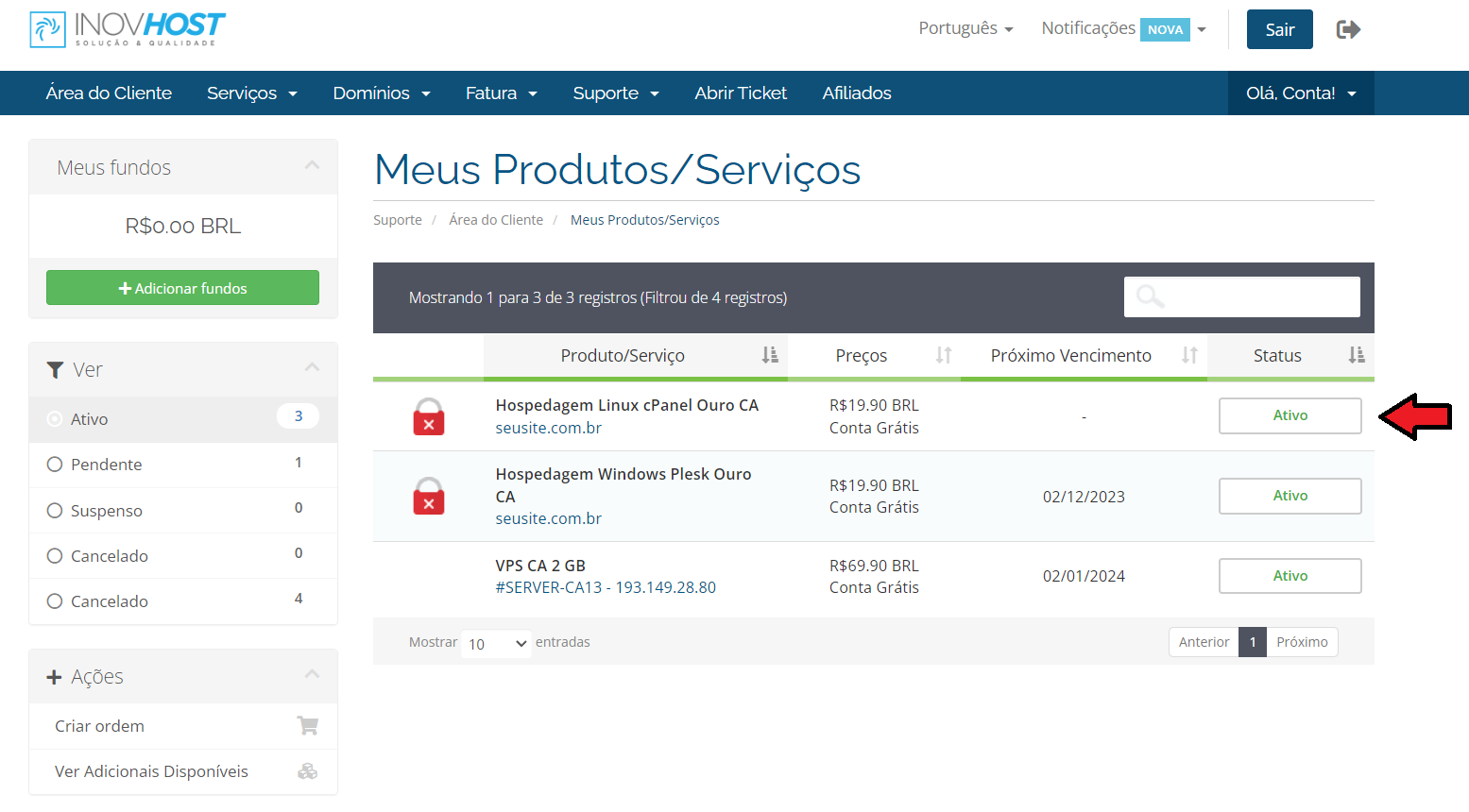The height and width of the screenshot is (812, 1469).
Task: Click the Sair button
Action: (1279, 29)
